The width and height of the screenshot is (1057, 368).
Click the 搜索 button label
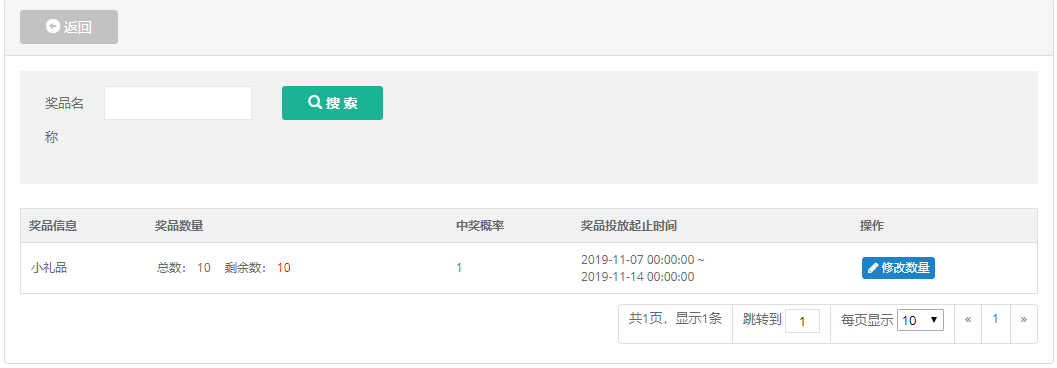tap(341, 103)
